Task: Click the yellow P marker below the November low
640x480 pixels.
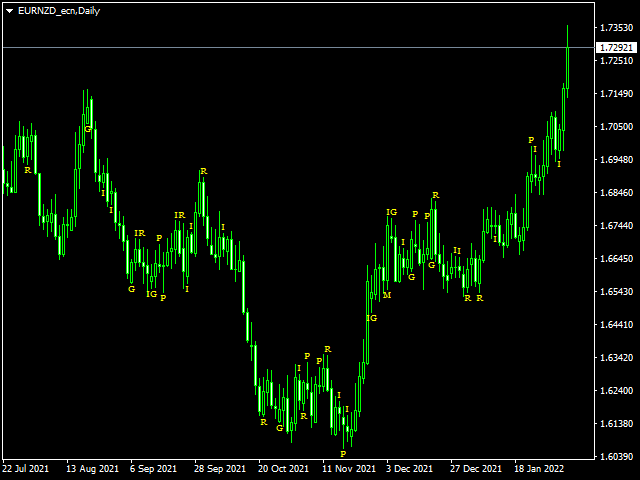Action: click(x=343, y=453)
